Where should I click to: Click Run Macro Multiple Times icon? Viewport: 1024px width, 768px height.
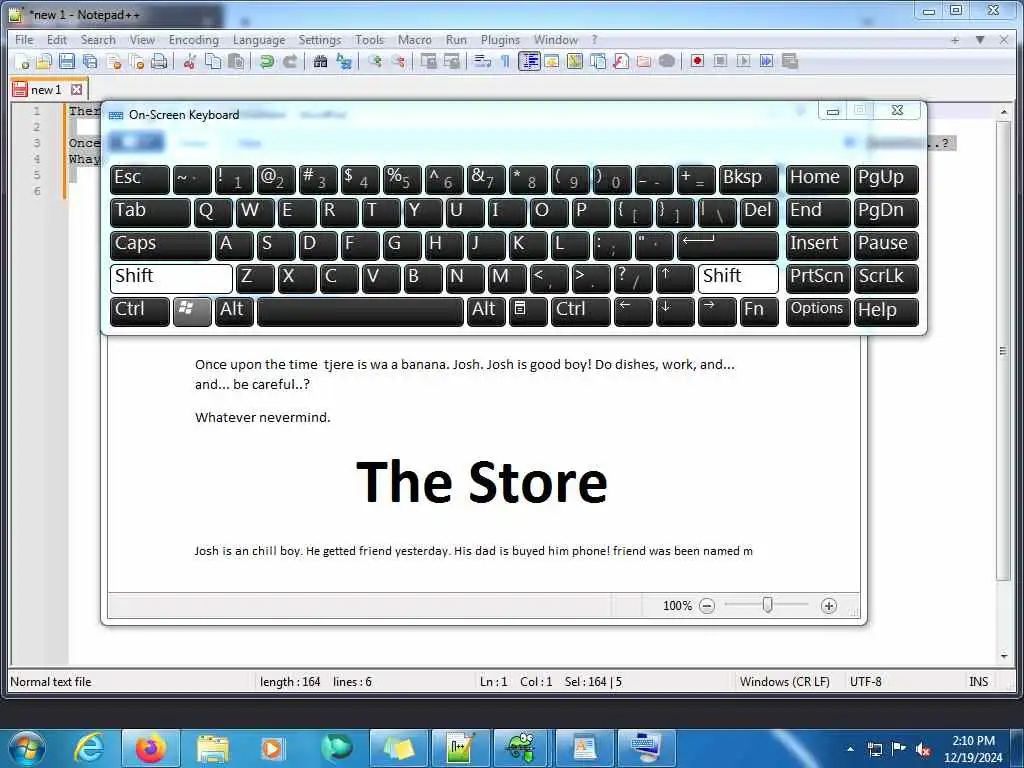(x=767, y=61)
